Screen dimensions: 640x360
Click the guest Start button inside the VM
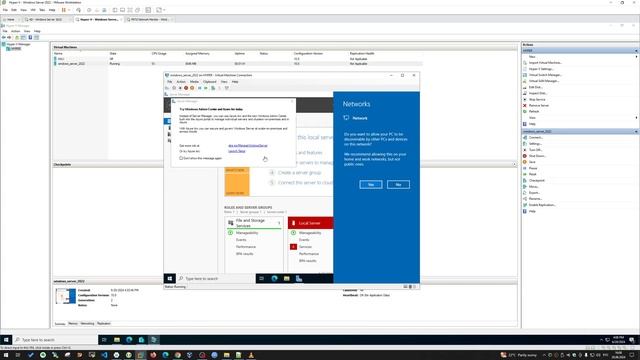(x=170, y=278)
